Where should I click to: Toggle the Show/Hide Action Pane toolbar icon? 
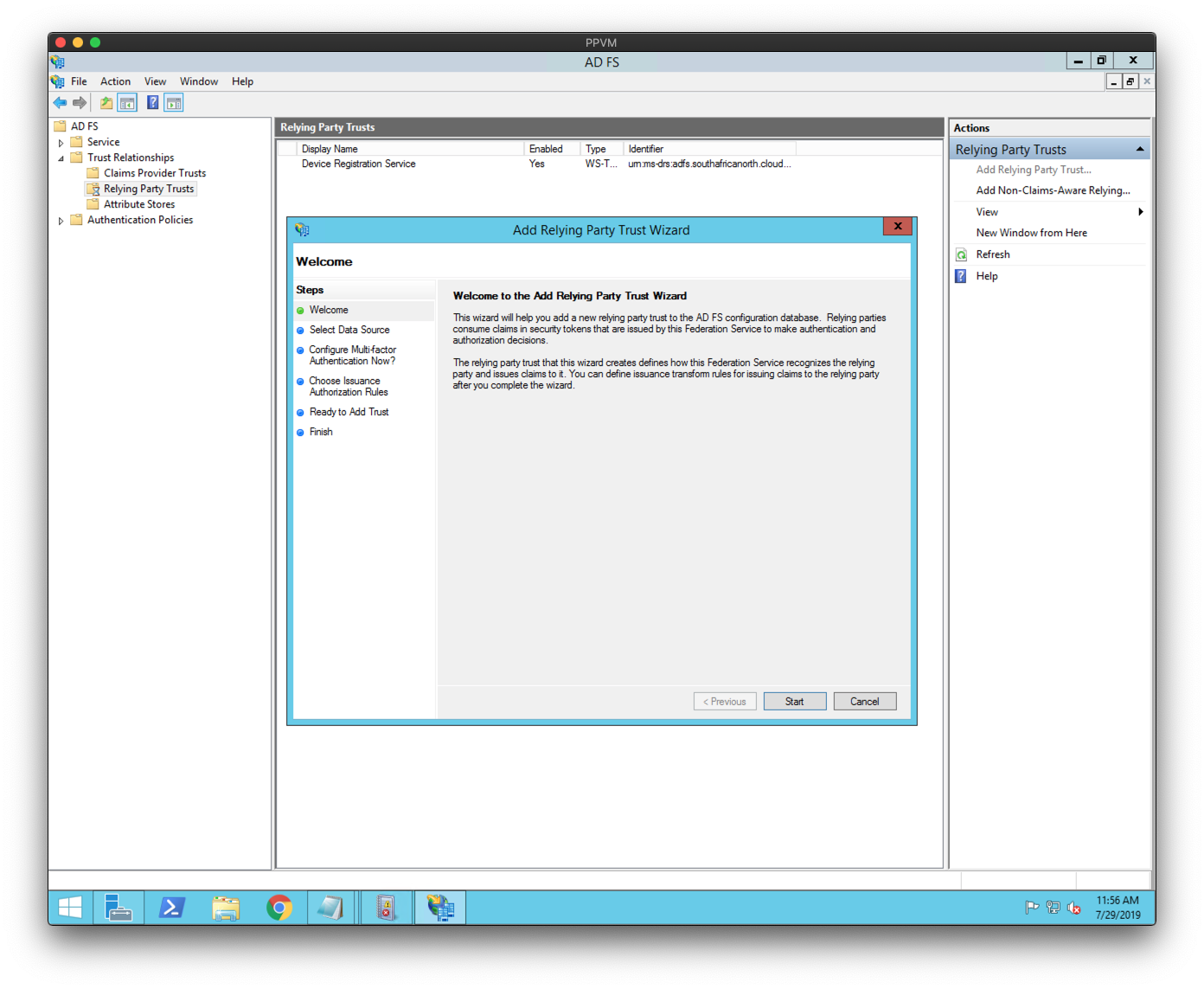coord(174,103)
